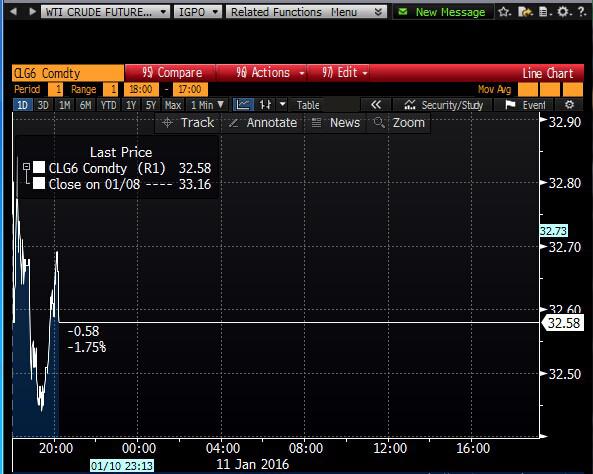The image size is (593, 474).
Task: Expand Related Functions Menu
Action: [x=306, y=12]
